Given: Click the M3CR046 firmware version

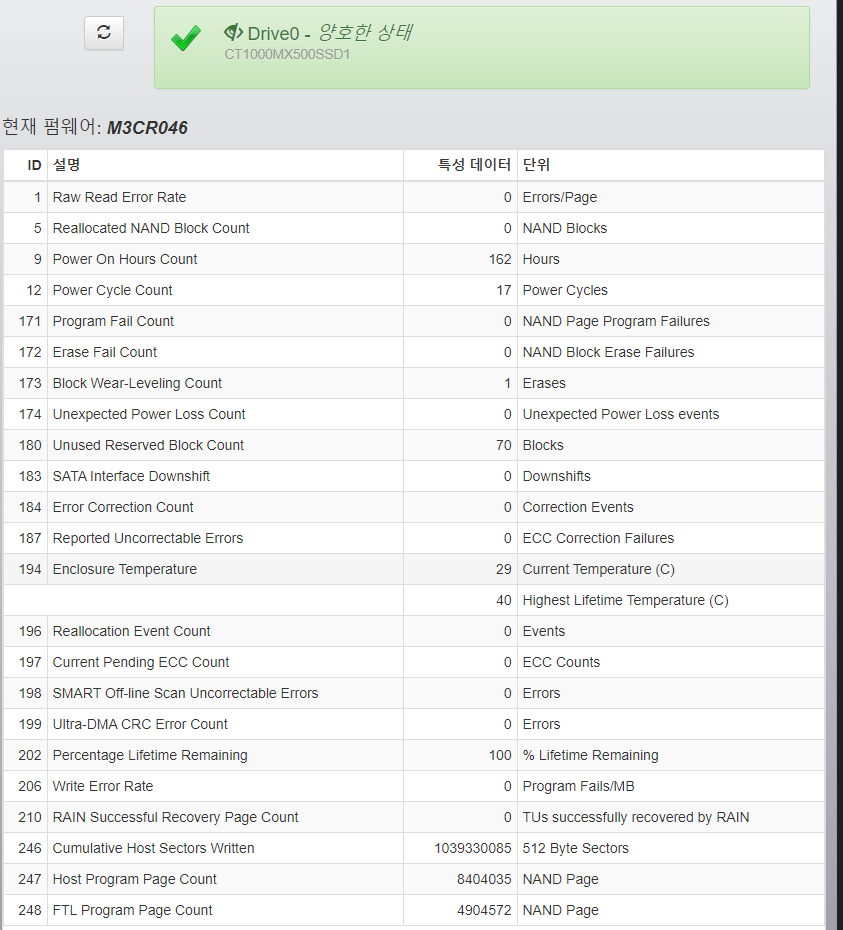Looking at the screenshot, I should pos(147,128).
